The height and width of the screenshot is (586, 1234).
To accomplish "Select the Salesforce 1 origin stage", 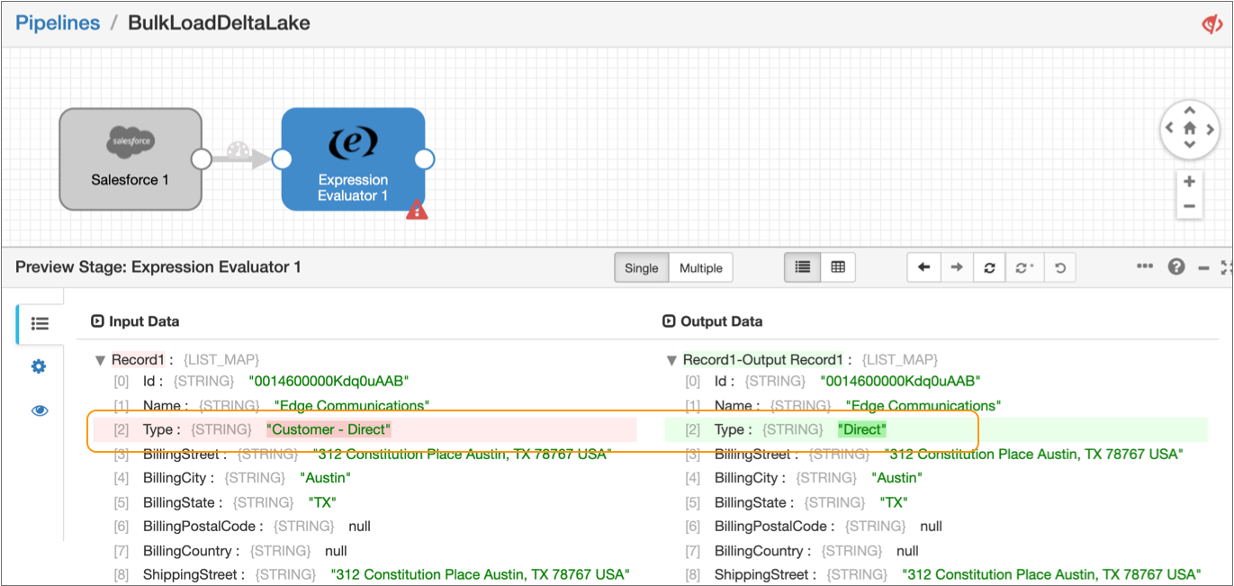I will point(130,159).
